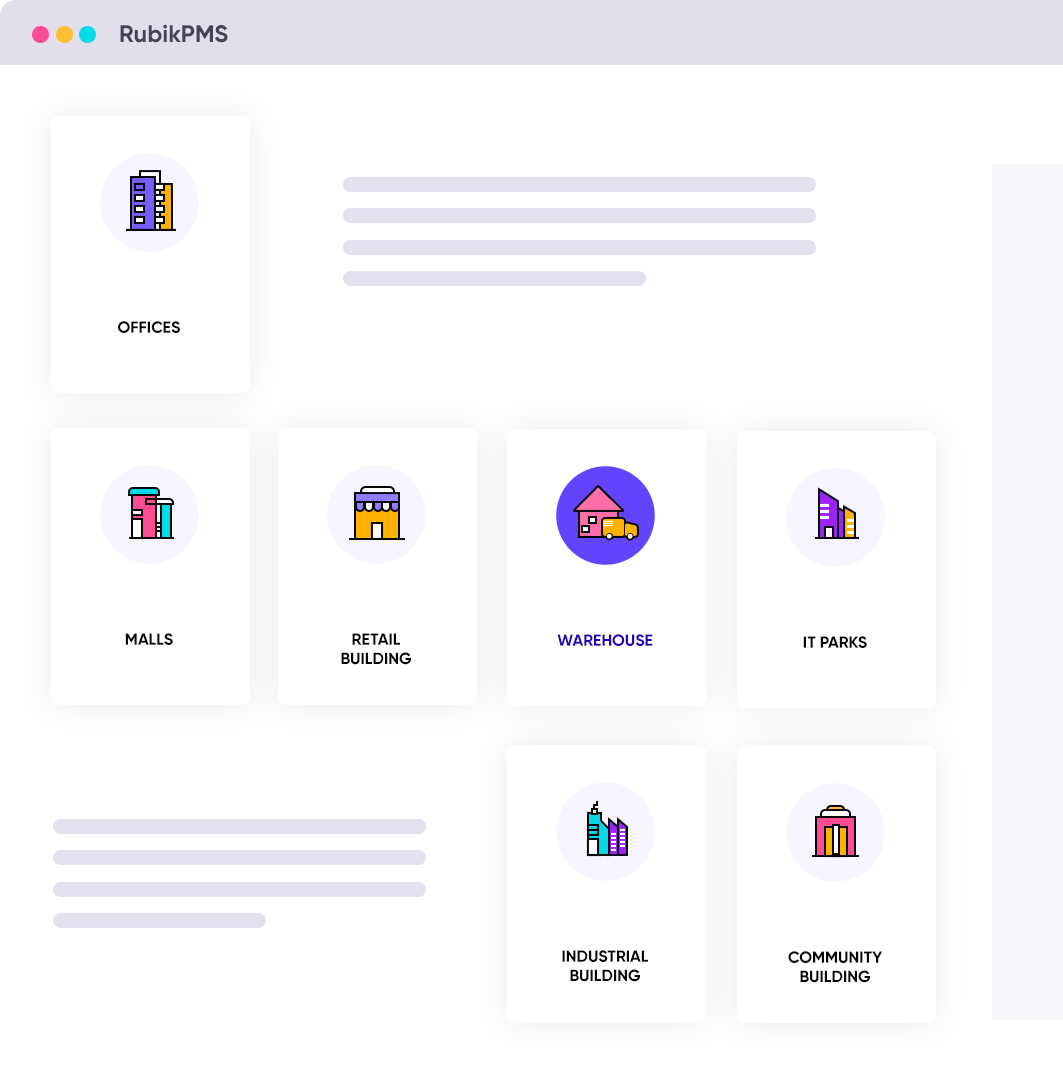Click the yellow window control dot
Screen dimensions: 1063x1066
(x=64, y=34)
